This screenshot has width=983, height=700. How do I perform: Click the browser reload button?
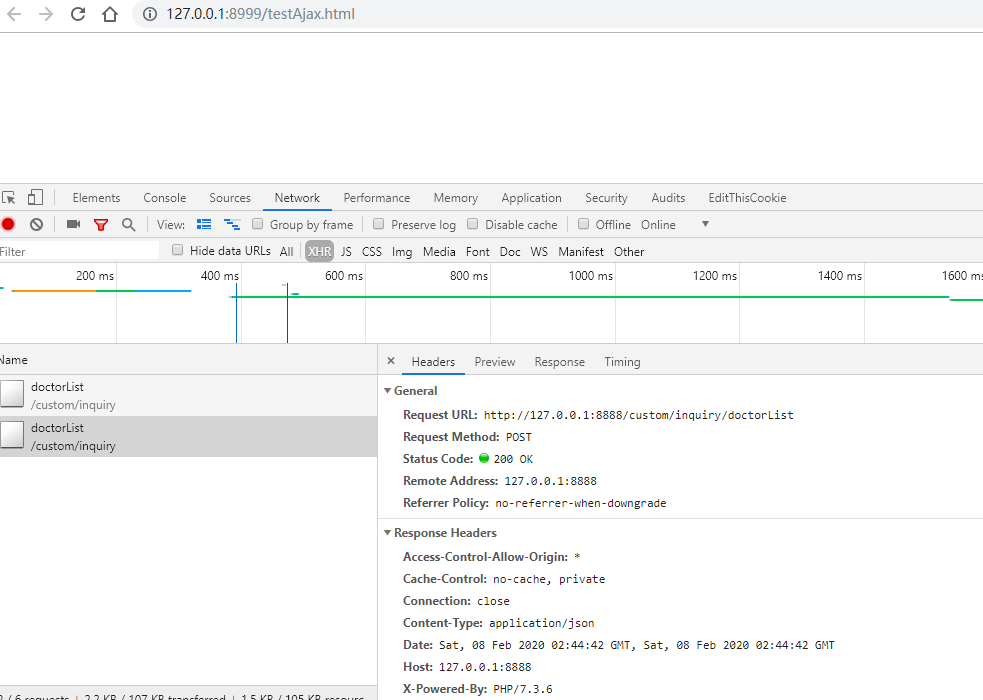[x=78, y=15]
